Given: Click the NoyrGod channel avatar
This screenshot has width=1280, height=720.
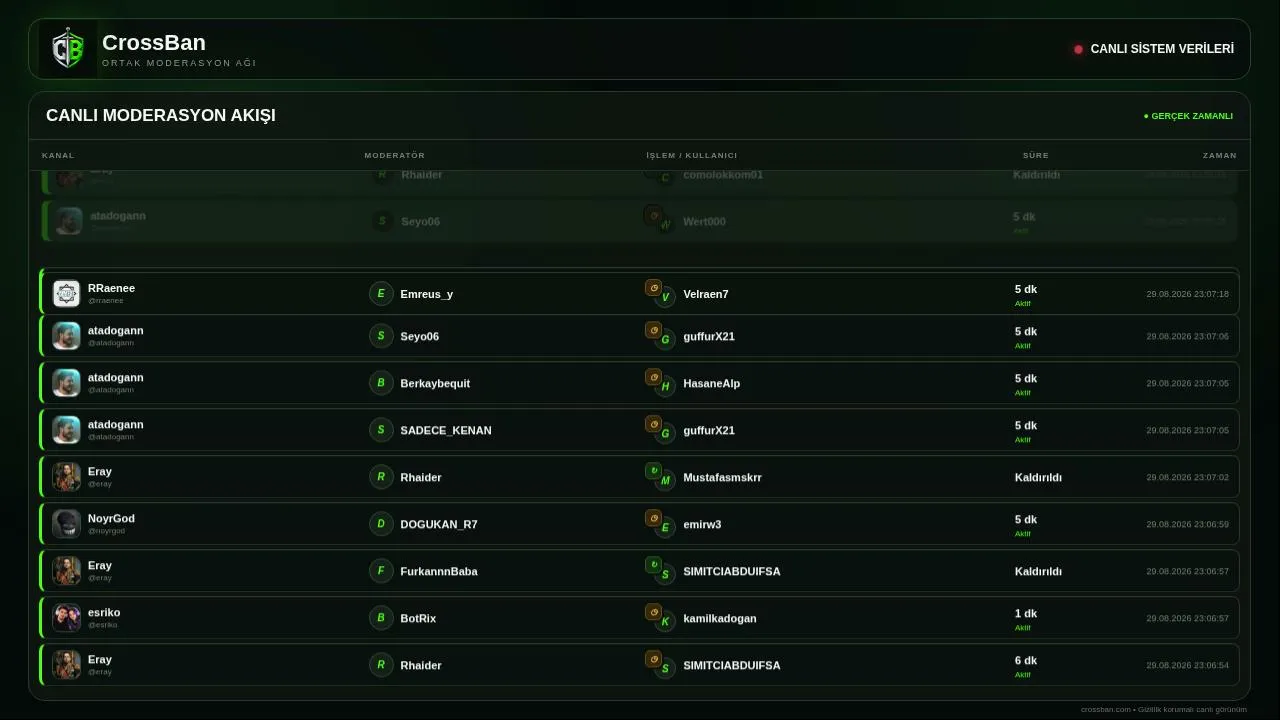Looking at the screenshot, I should (66, 523).
